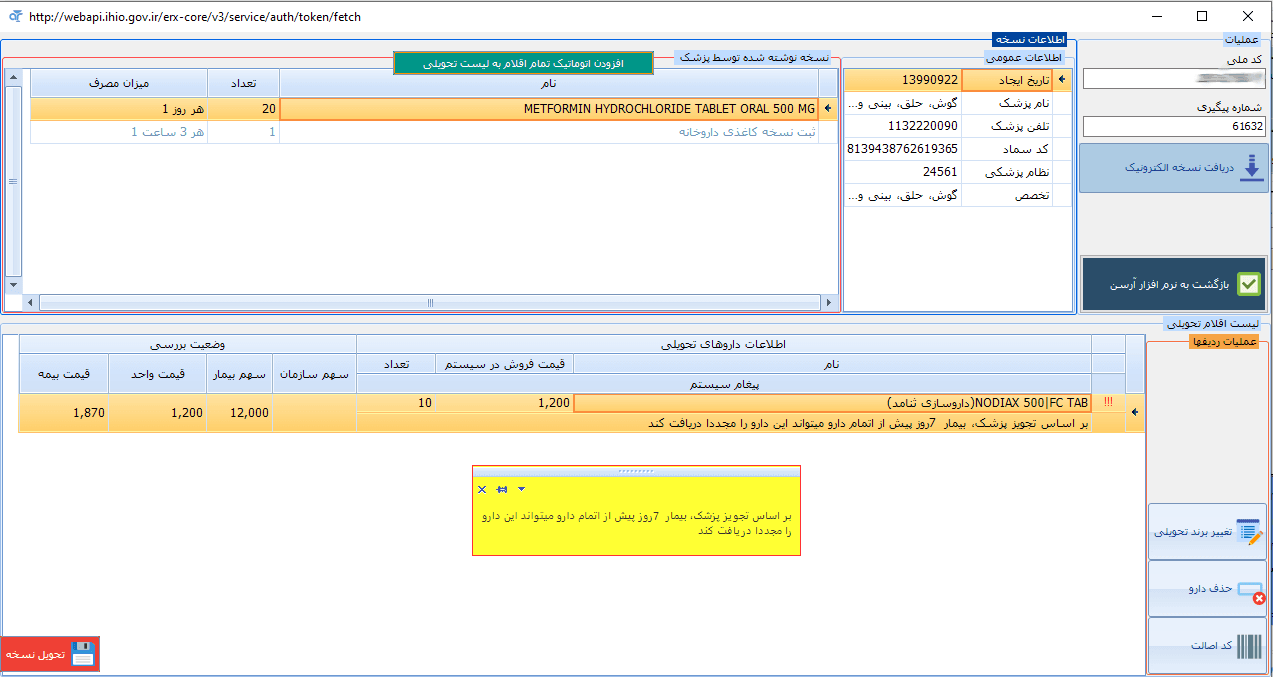Click the نظام پزشکی value 24561

tap(903, 172)
